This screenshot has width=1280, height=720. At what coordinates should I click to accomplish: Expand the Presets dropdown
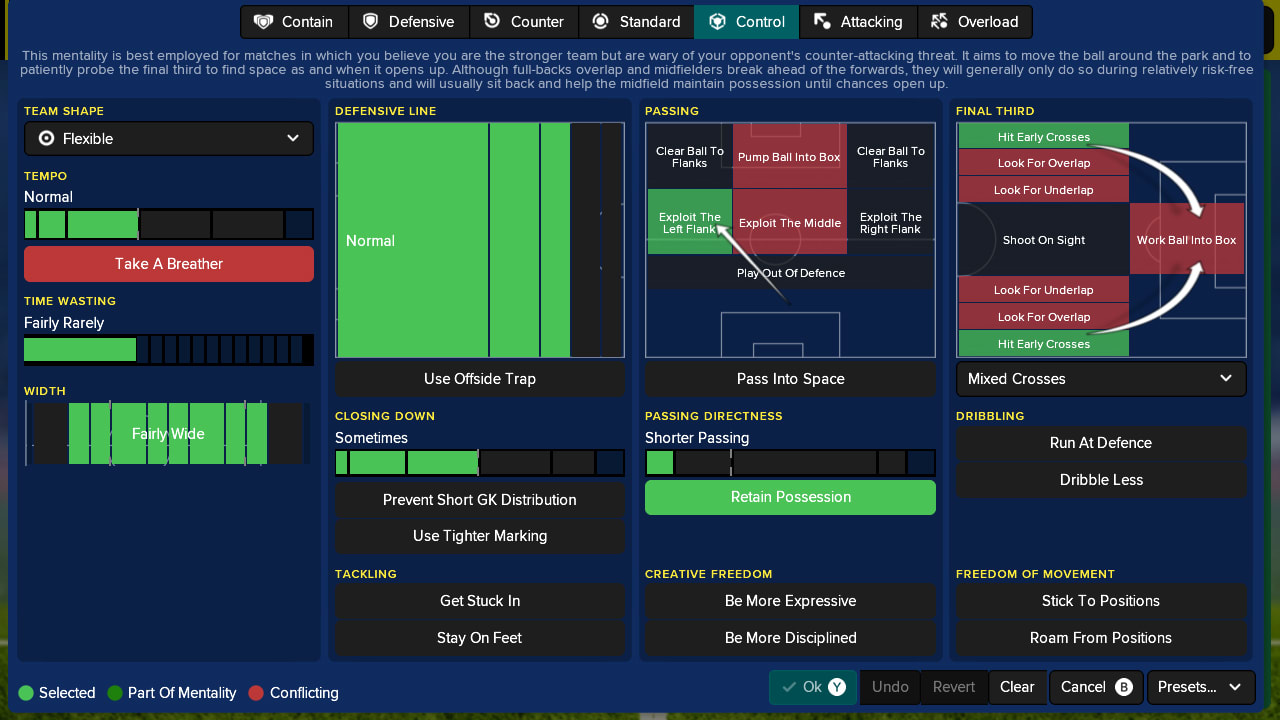point(1199,687)
